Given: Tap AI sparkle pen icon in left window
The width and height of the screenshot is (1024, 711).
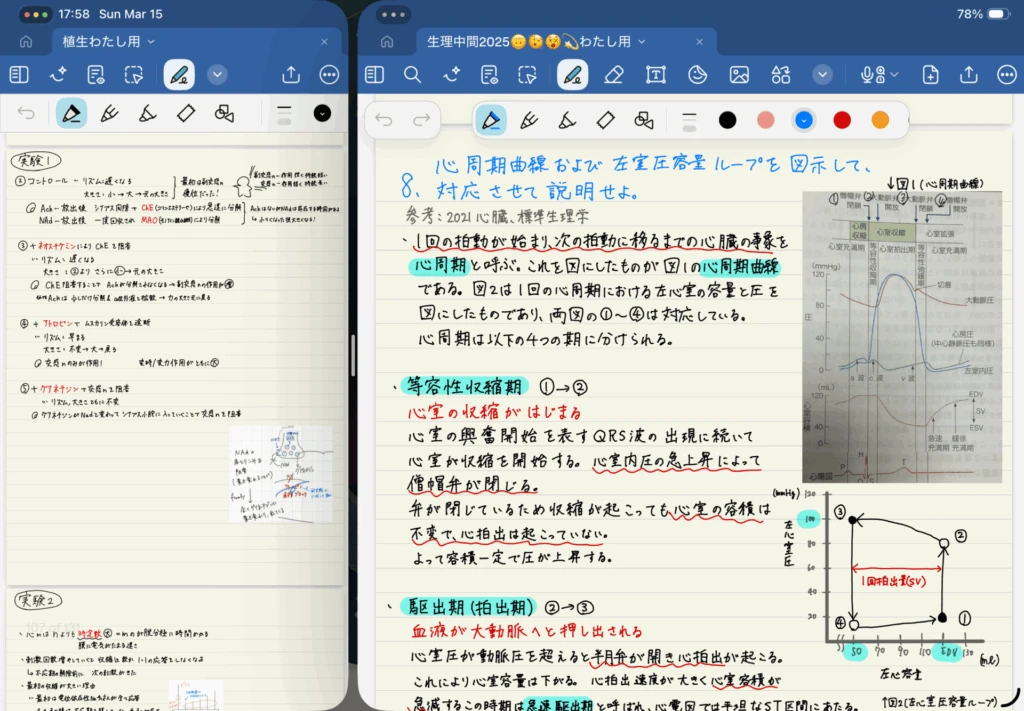Looking at the screenshot, I should coord(58,74).
